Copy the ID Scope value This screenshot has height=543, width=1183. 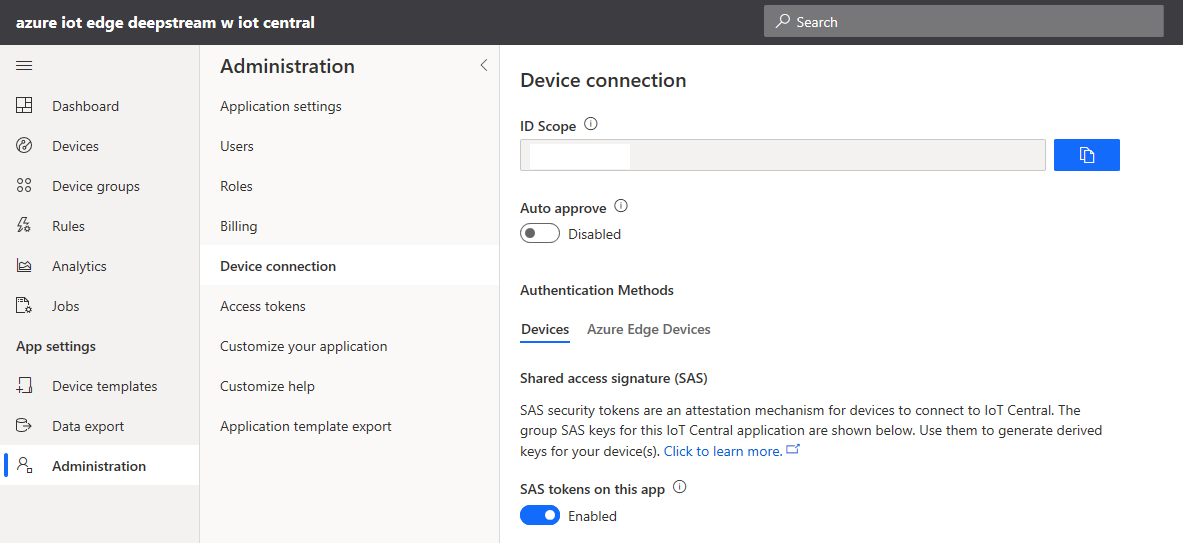[1086, 155]
